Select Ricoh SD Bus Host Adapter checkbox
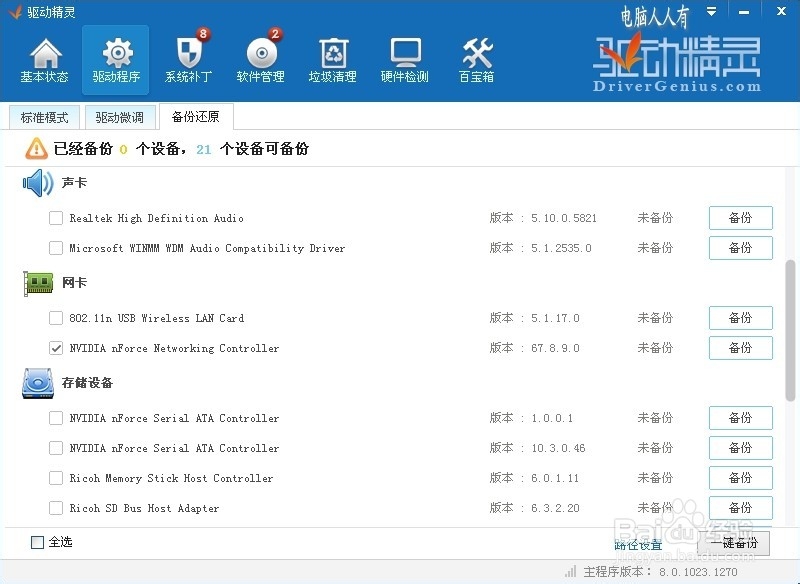This screenshot has height=584, width=800. [x=56, y=508]
